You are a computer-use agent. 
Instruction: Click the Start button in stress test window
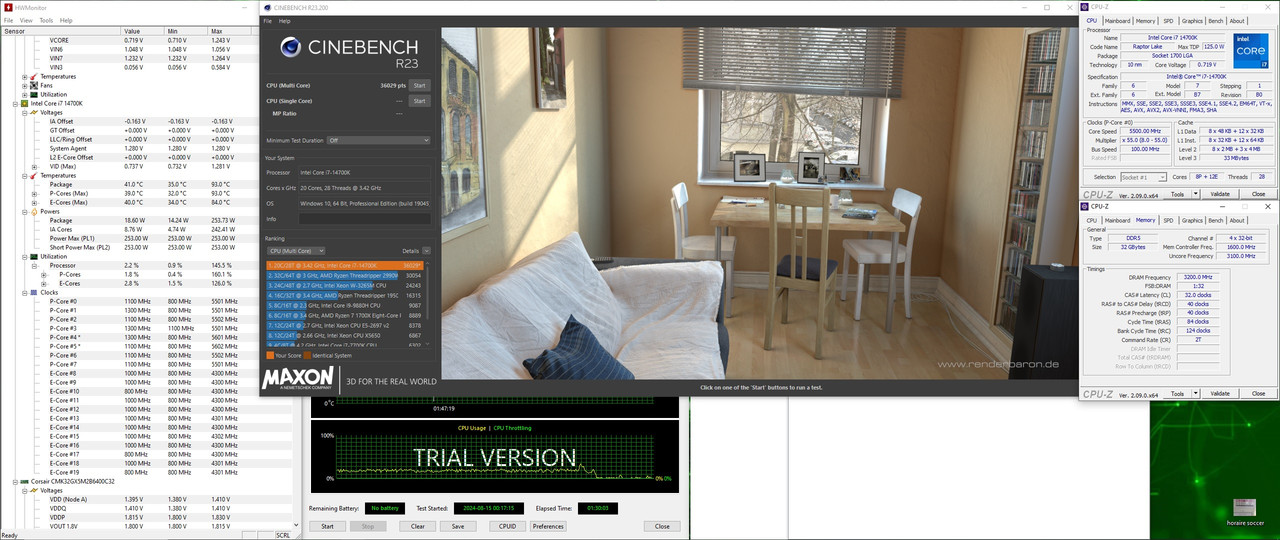click(327, 526)
